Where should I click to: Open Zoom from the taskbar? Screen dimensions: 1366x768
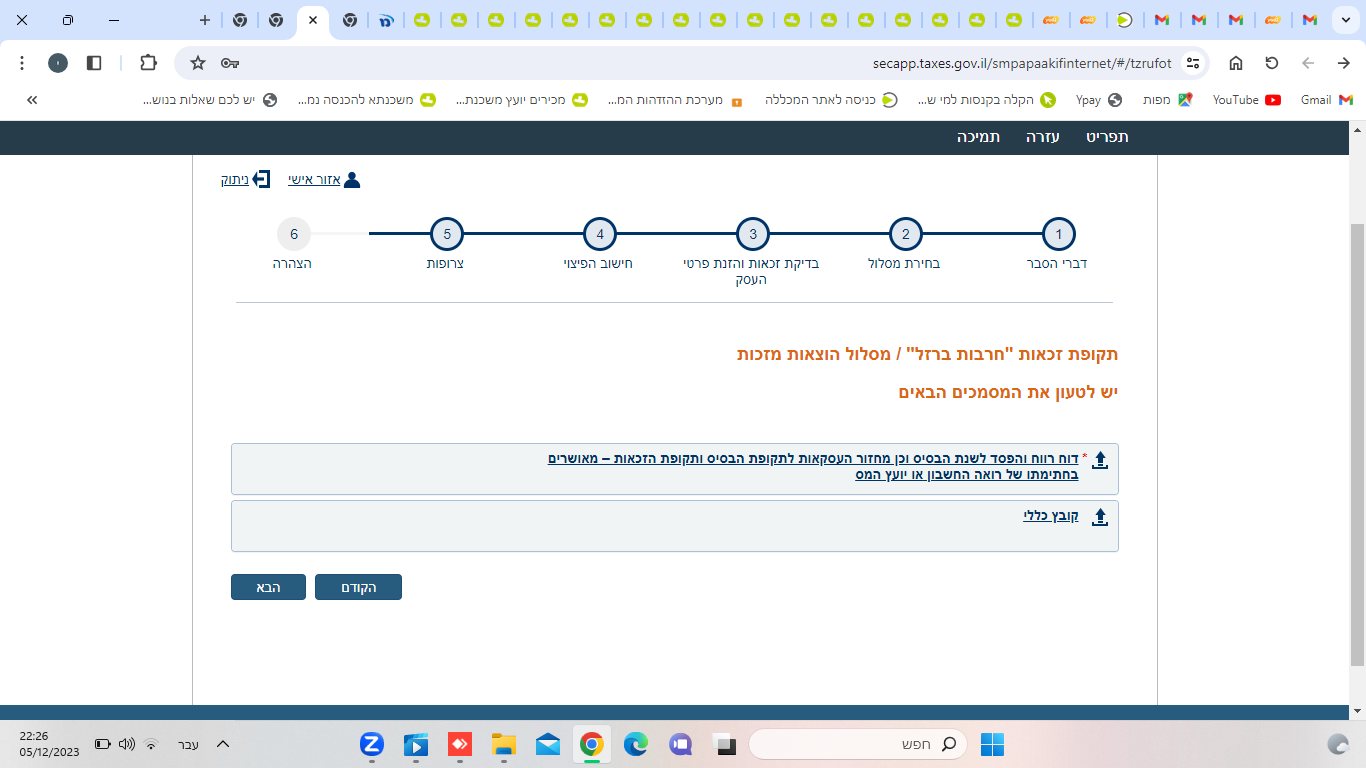[x=372, y=744]
